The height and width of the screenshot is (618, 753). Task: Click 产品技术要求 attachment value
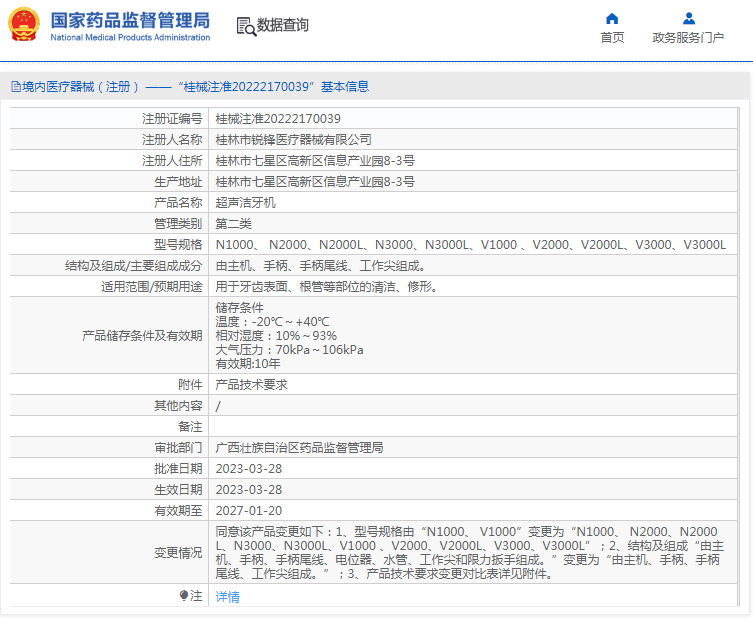coord(252,385)
